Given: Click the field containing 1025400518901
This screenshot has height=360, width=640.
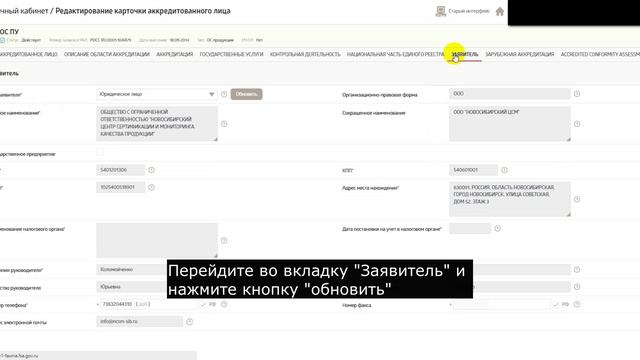Looking at the screenshot, I should [120, 187].
